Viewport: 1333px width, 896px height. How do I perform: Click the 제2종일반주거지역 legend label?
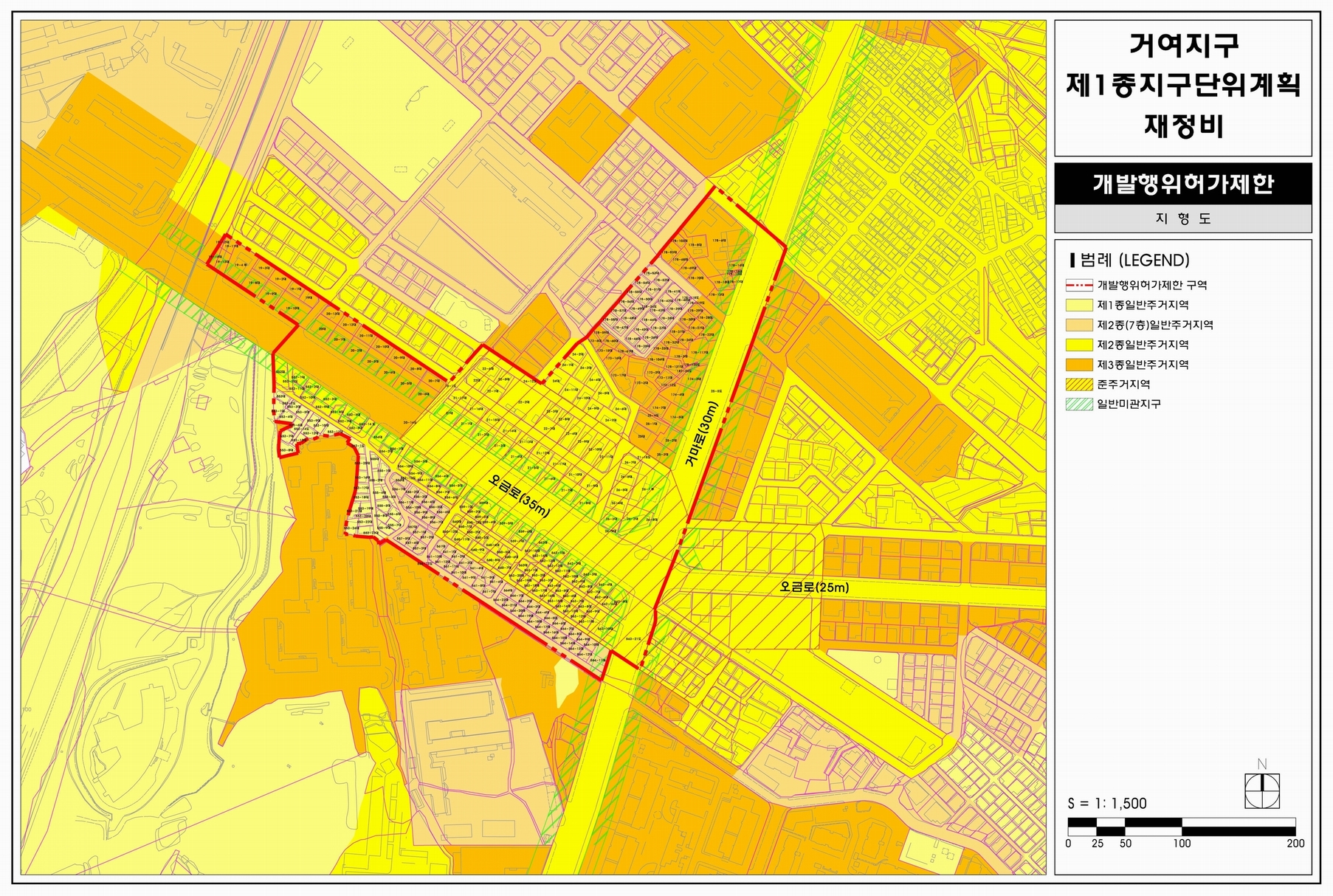[x=1143, y=345]
